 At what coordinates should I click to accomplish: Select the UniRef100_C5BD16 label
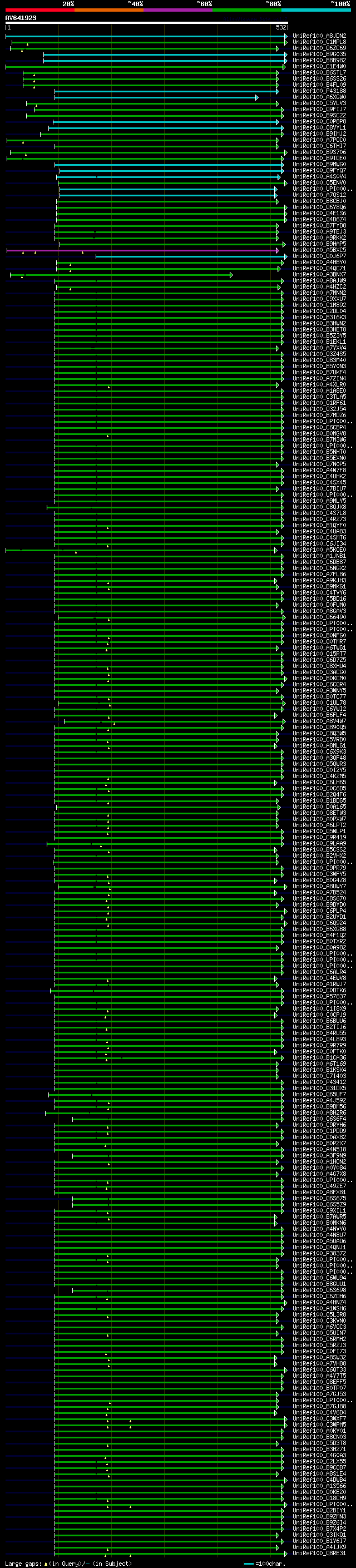tap(319, 599)
